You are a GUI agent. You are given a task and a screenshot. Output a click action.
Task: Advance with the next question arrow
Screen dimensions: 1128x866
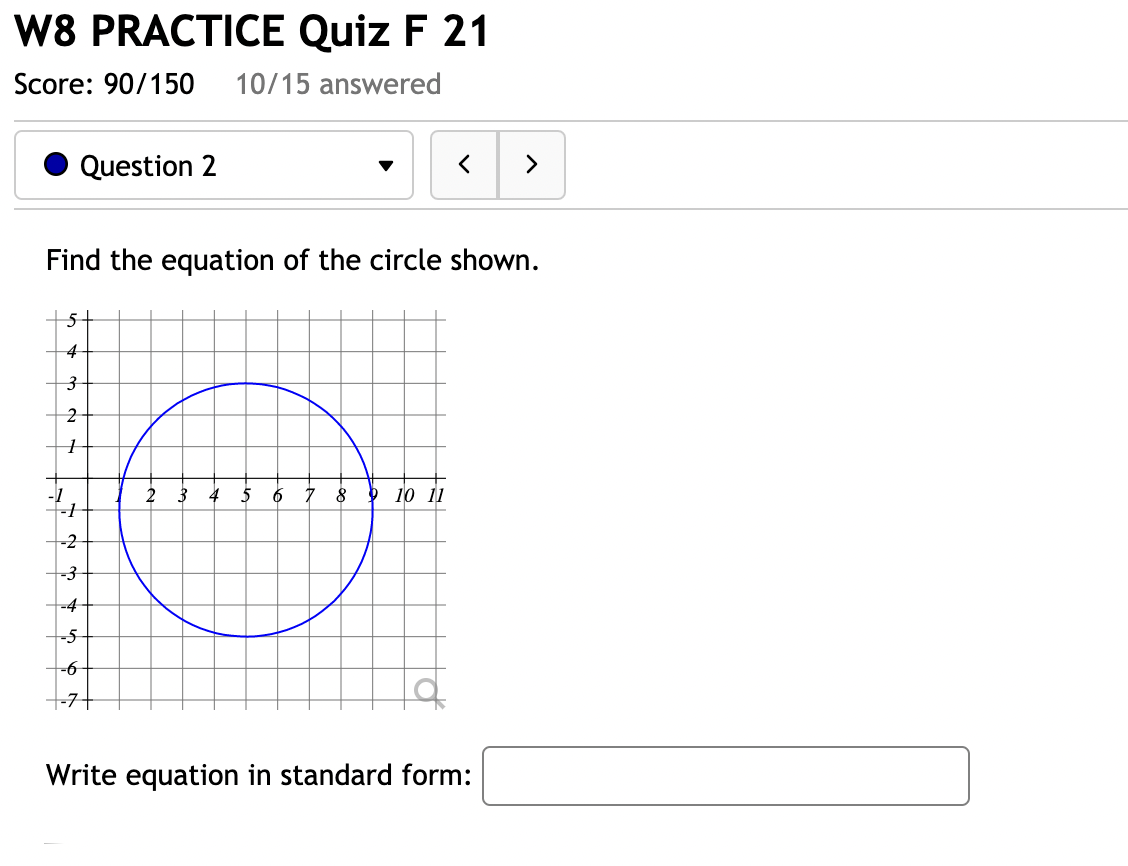532,165
